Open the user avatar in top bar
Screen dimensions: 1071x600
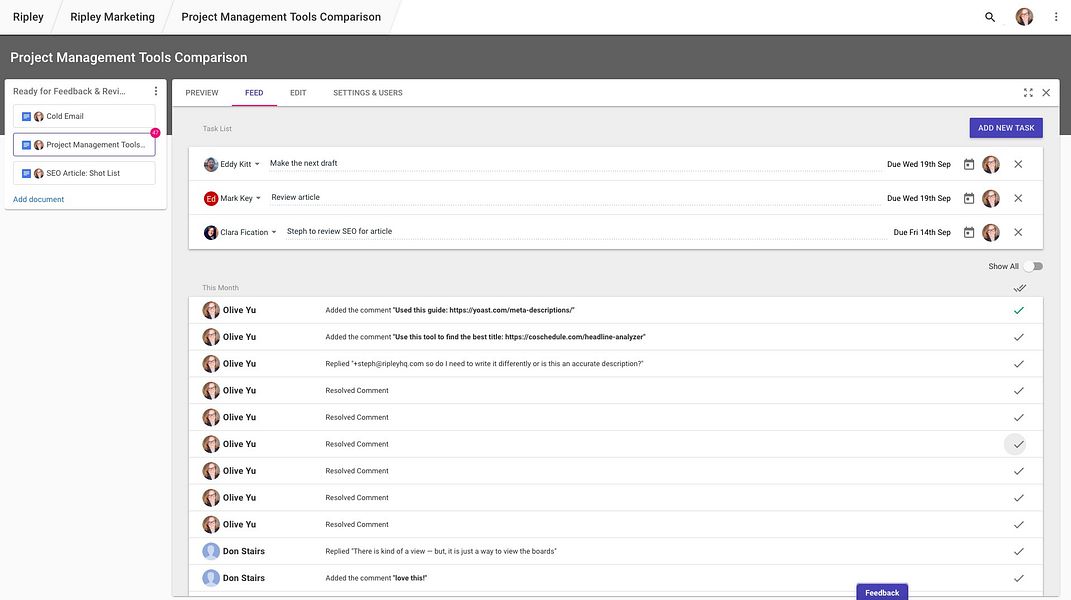pyautogui.click(x=1024, y=17)
